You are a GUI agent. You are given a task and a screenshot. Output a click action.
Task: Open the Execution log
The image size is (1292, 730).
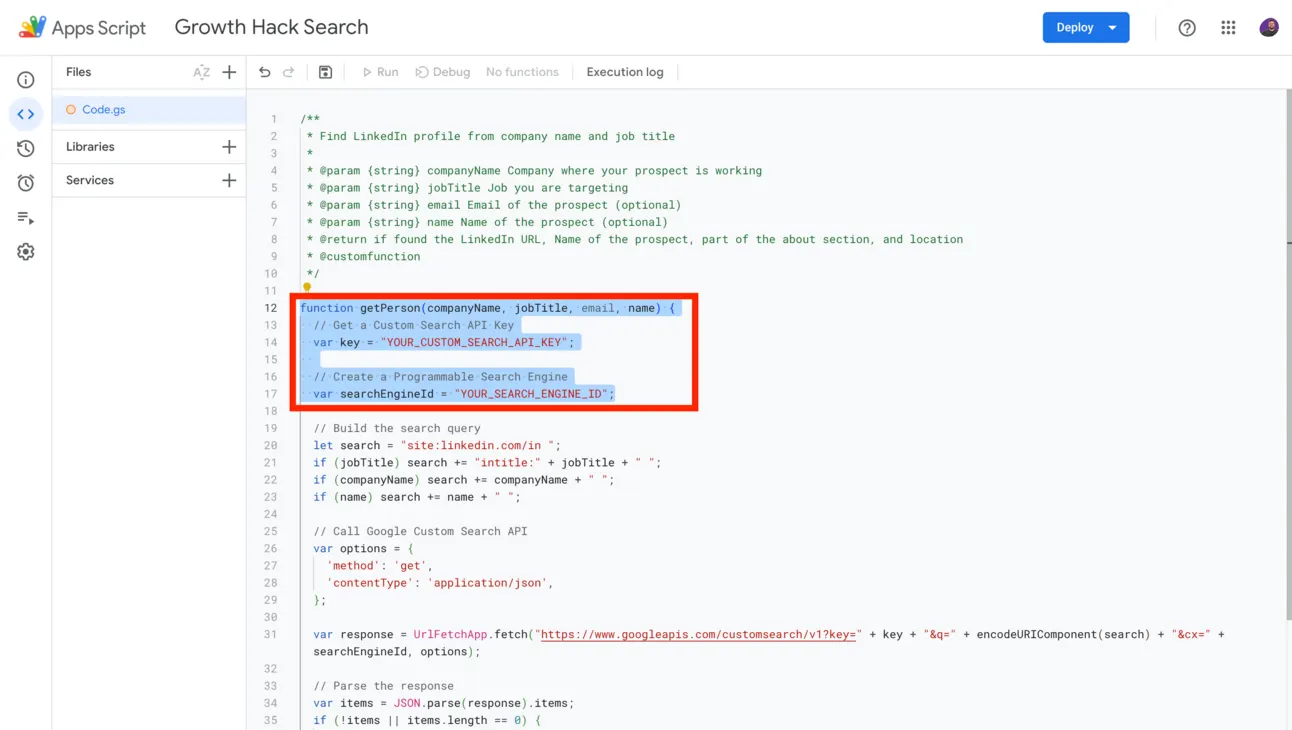[x=625, y=72]
